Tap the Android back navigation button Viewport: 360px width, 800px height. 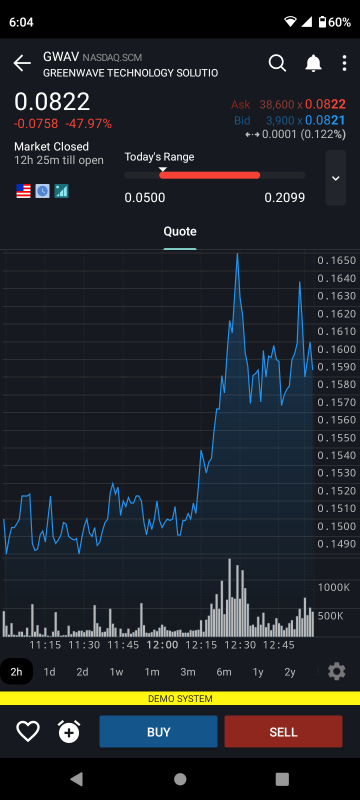[76, 779]
